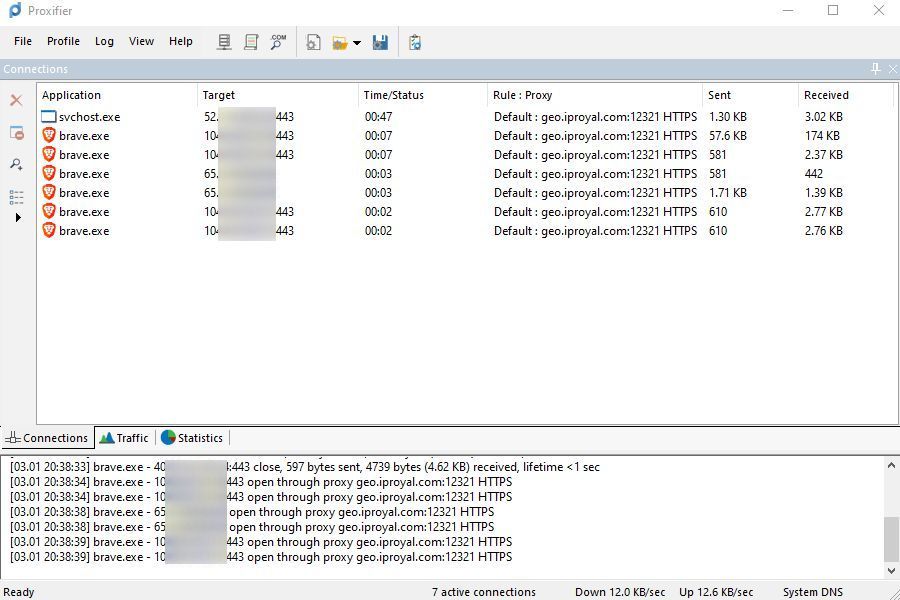Viewport: 900px width, 600px height.
Task: Open the Help menu
Action: pos(181,41)
